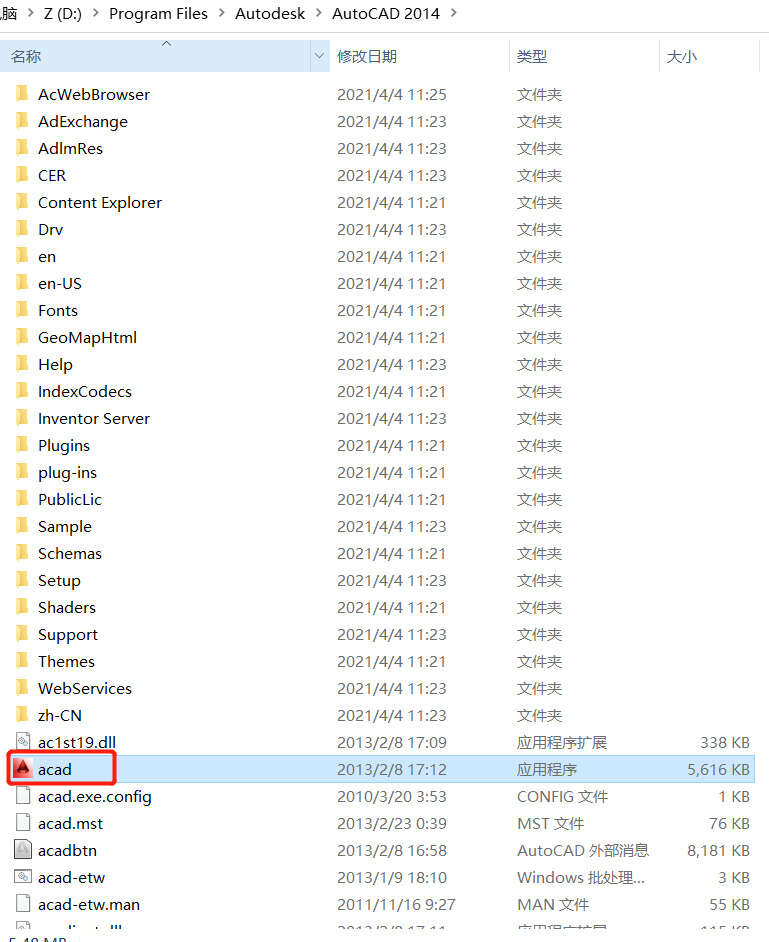Select the WebServices folder name
The height and width of the screenshot is (942, 769).
[85, 688]
